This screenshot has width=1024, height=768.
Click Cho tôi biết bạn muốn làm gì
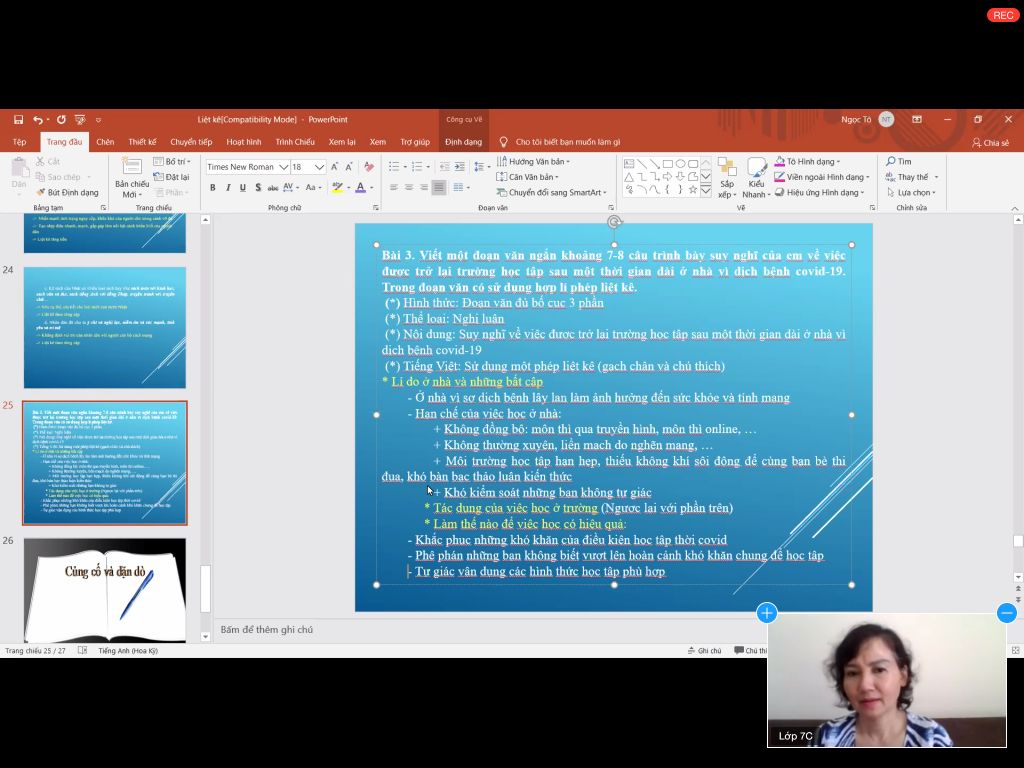pos(568,142)
